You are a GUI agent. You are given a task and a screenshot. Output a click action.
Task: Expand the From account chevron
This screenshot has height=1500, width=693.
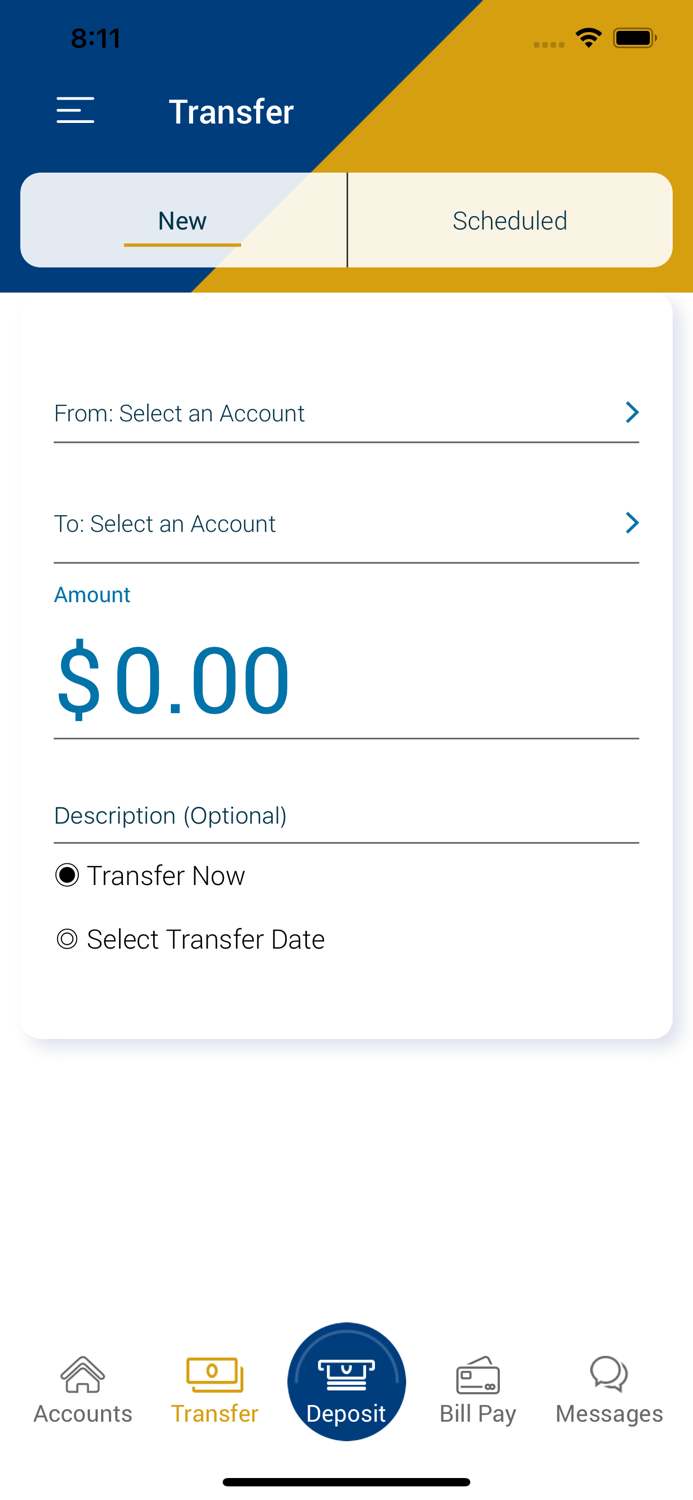(x=631, y=412)
